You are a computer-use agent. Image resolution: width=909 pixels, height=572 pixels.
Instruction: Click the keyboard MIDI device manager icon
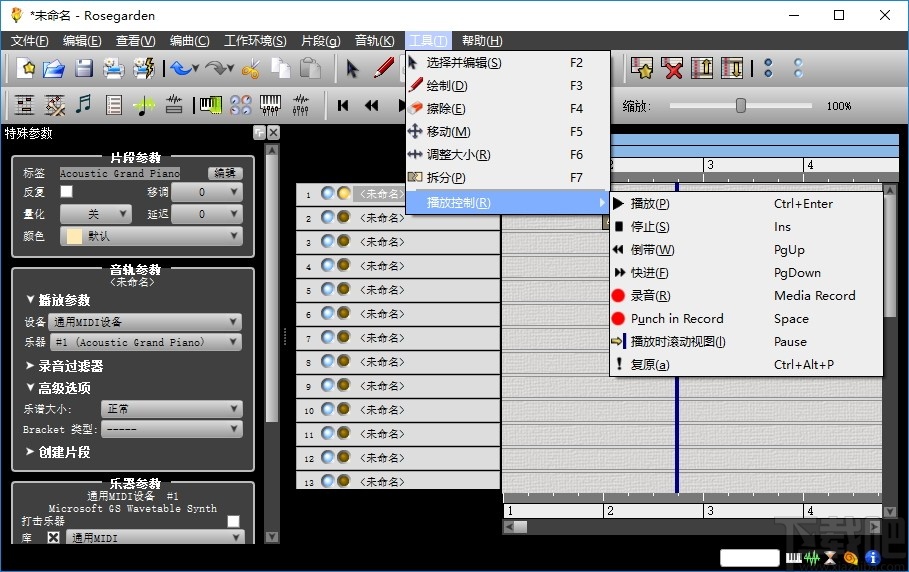pyautogui.click(x=210, y=105)
